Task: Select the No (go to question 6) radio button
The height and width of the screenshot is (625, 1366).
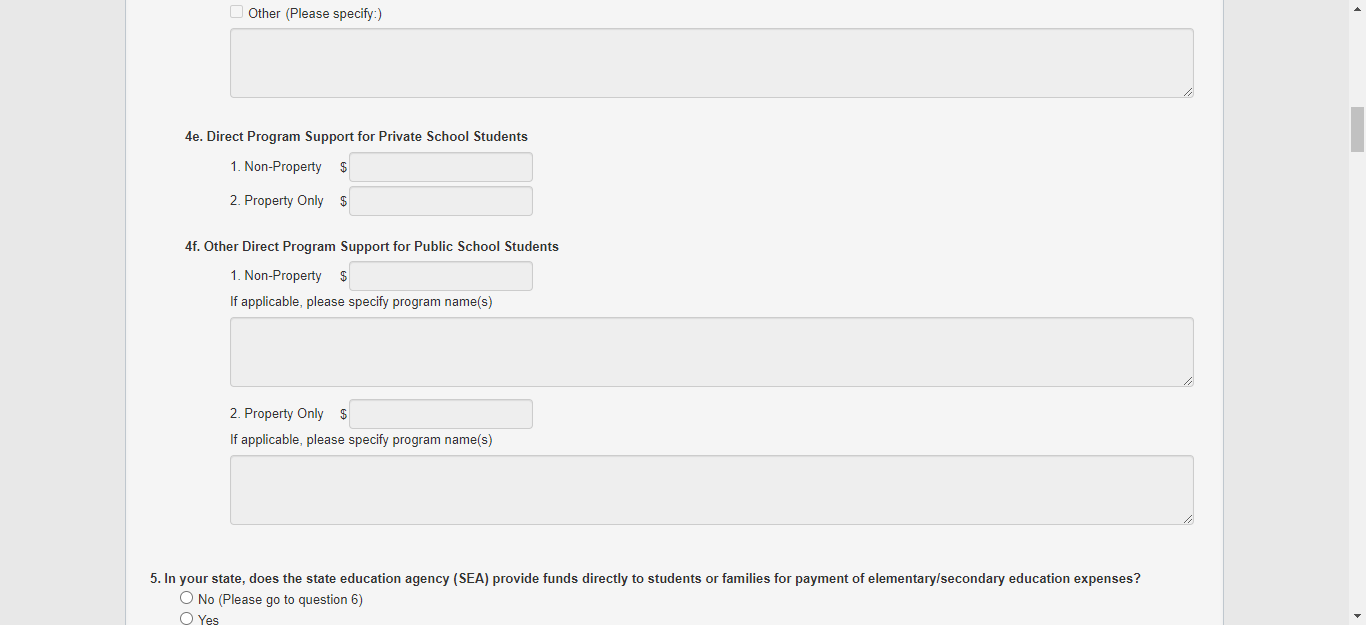Action: 186,598
